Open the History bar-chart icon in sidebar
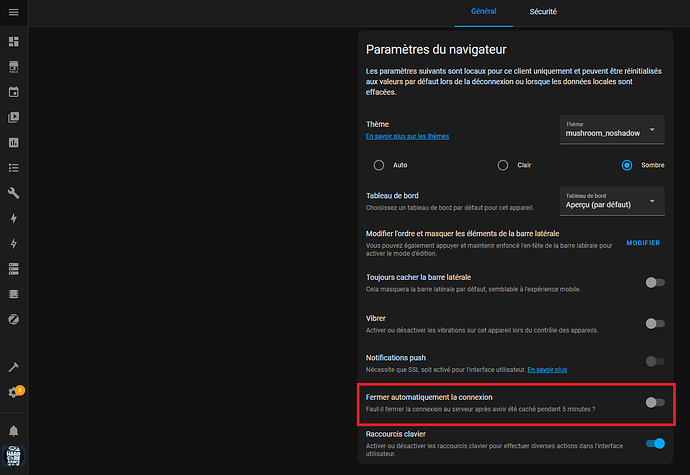The height and width of the screenshot is (475, 690). (x=14, y=143)
